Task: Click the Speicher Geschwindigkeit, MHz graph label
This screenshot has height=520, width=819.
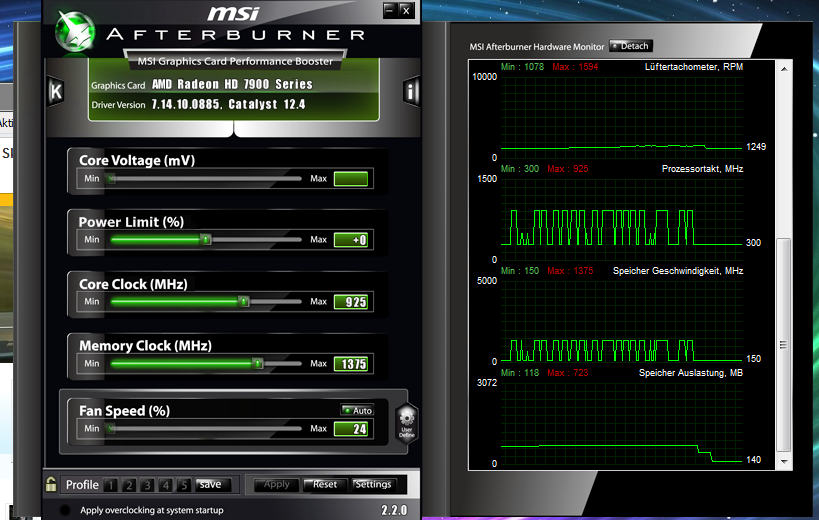Action: click(678, 270)
